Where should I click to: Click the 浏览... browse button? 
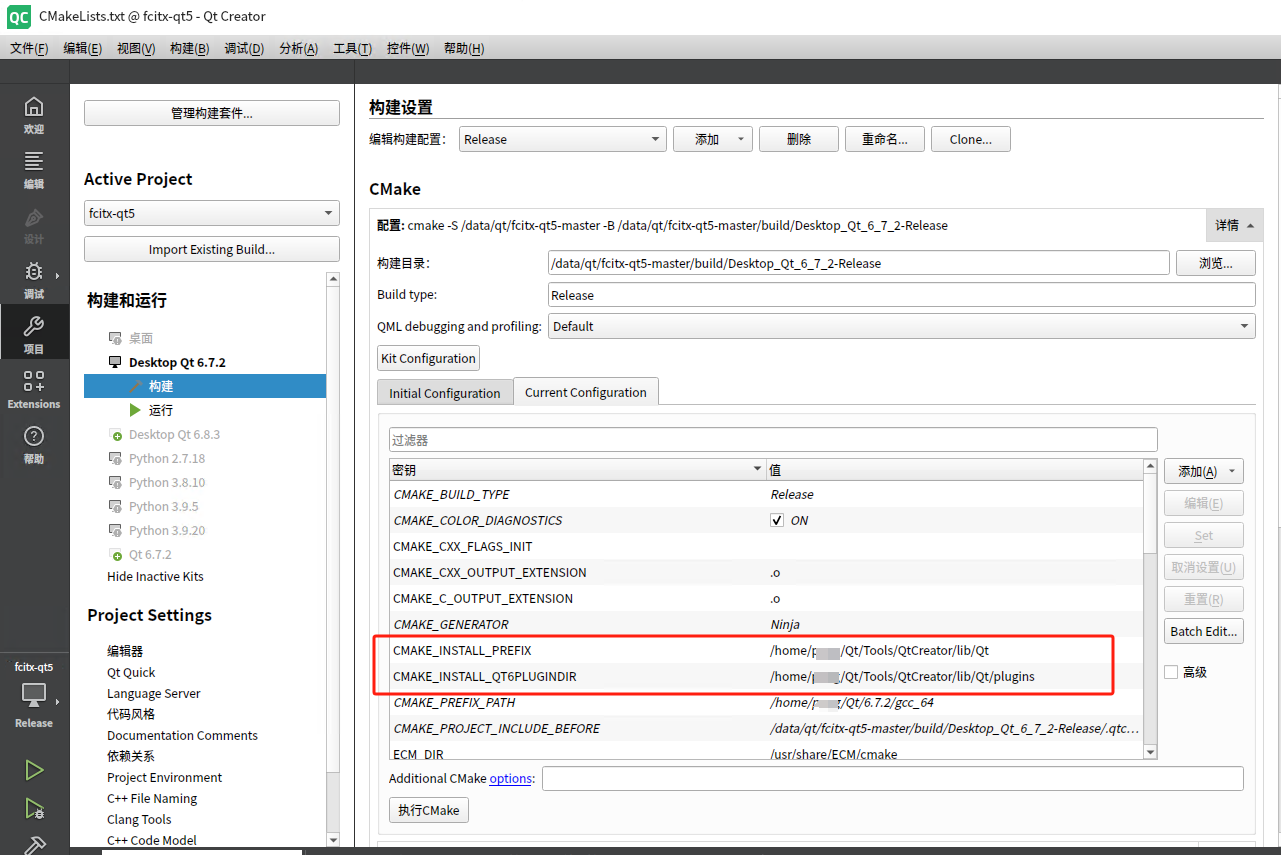tap(1216, 263)
